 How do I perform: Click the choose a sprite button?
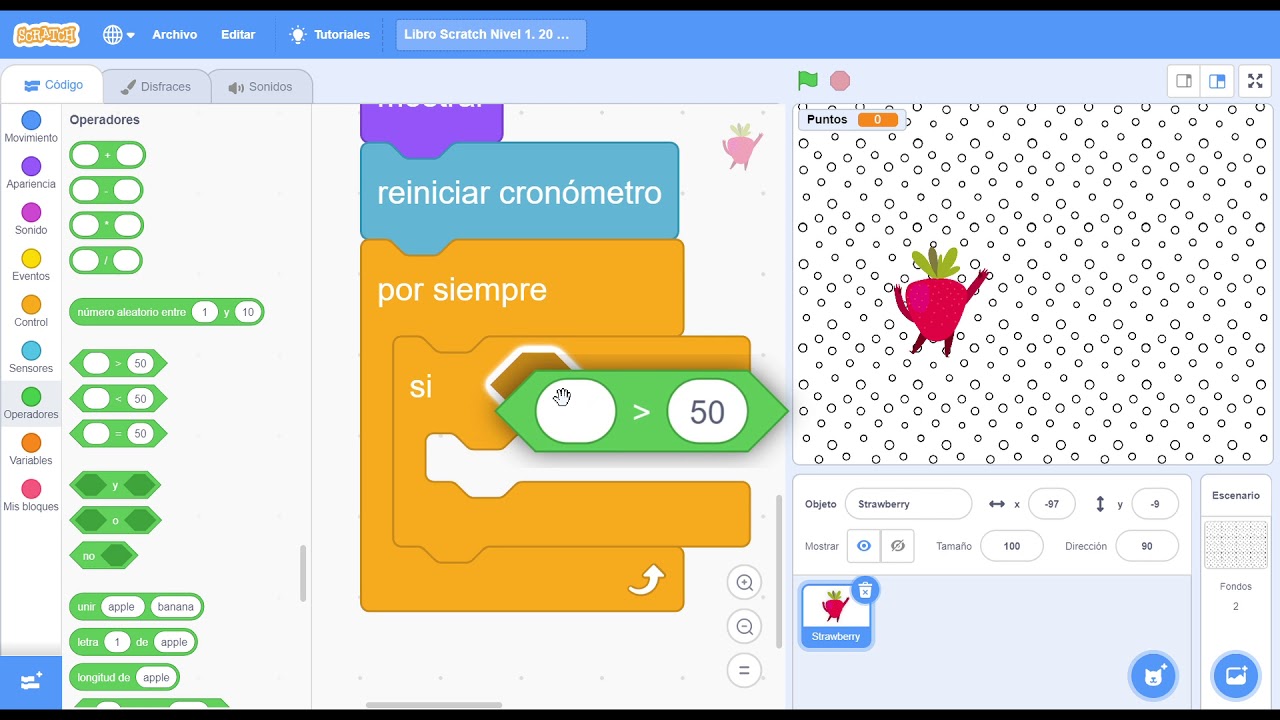[1154, 676]
